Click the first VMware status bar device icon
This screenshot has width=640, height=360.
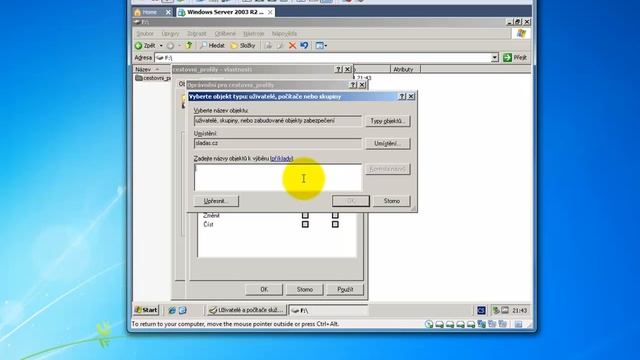429,324
